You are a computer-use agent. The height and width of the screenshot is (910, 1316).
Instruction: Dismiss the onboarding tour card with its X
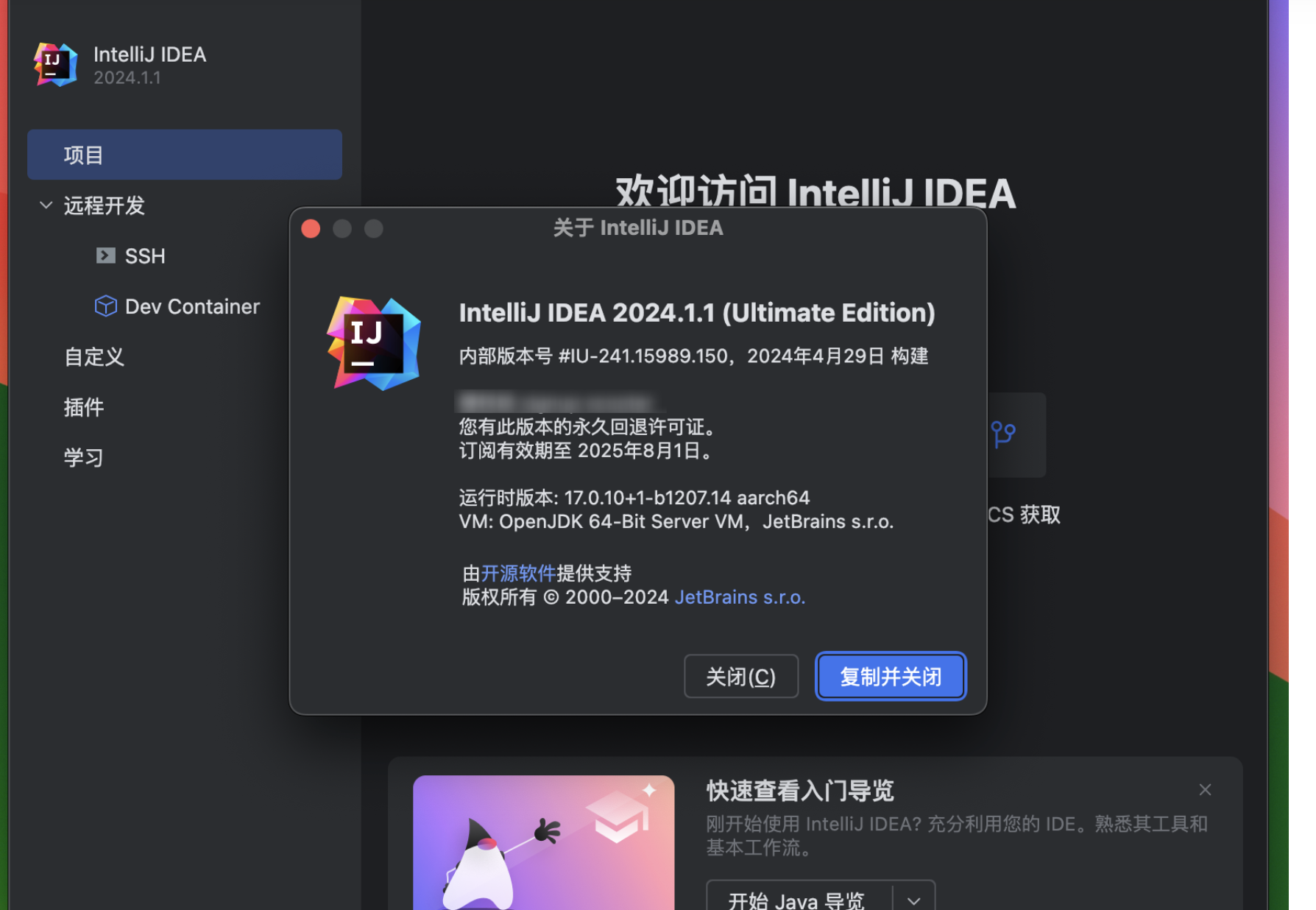(x=1205, y=790)
